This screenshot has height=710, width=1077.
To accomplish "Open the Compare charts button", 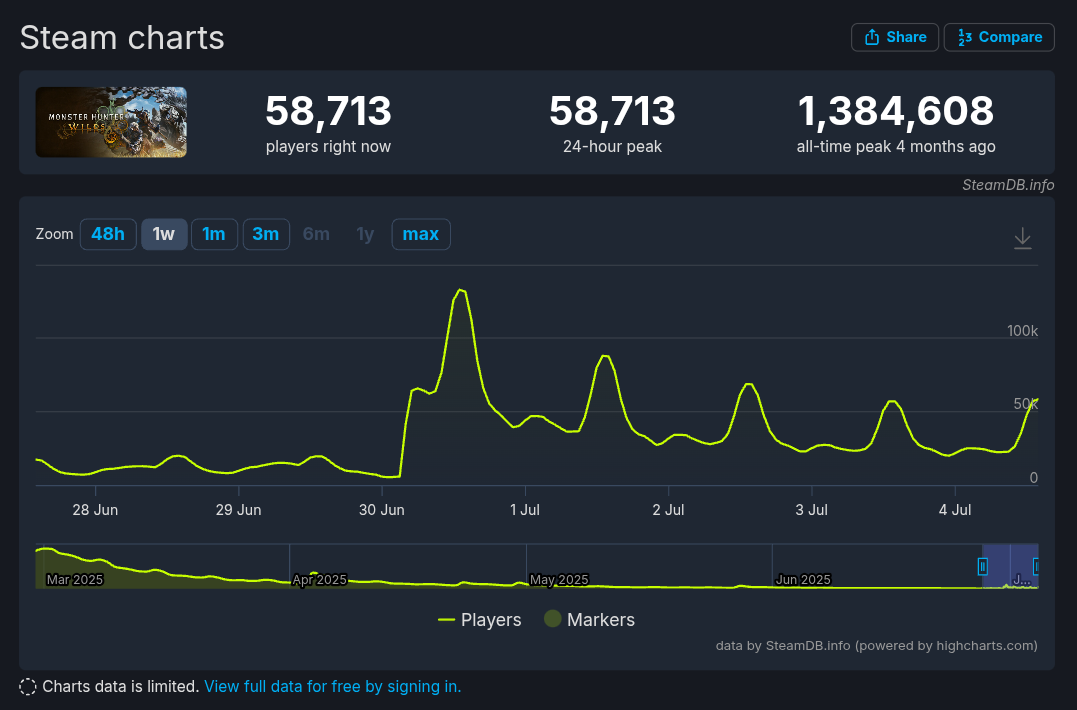I will [x=999, y=37].
